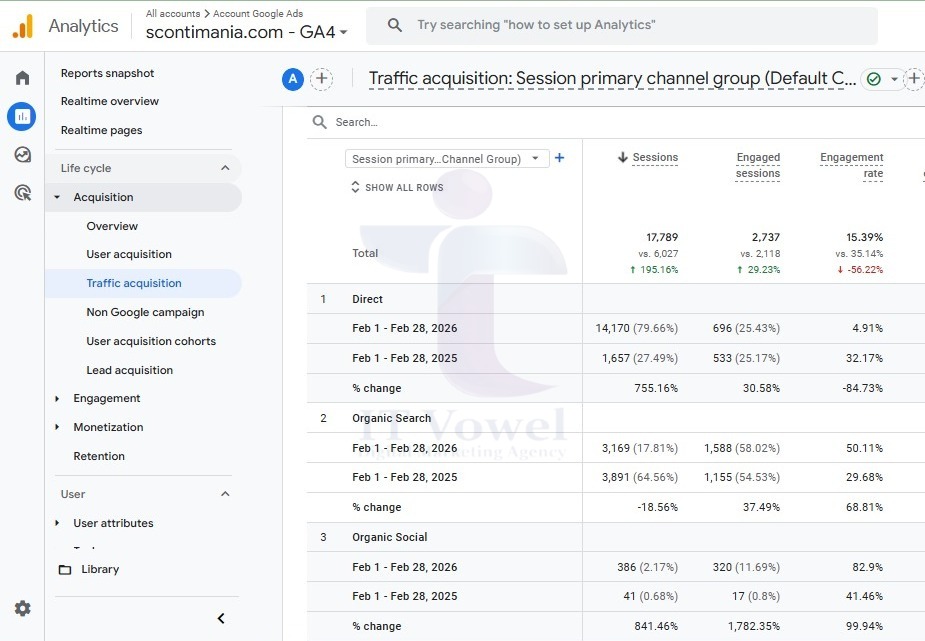Select Traffic acquisition report
Screen dimensions: 925x641
pyautogui.click(x=134, y=283)
